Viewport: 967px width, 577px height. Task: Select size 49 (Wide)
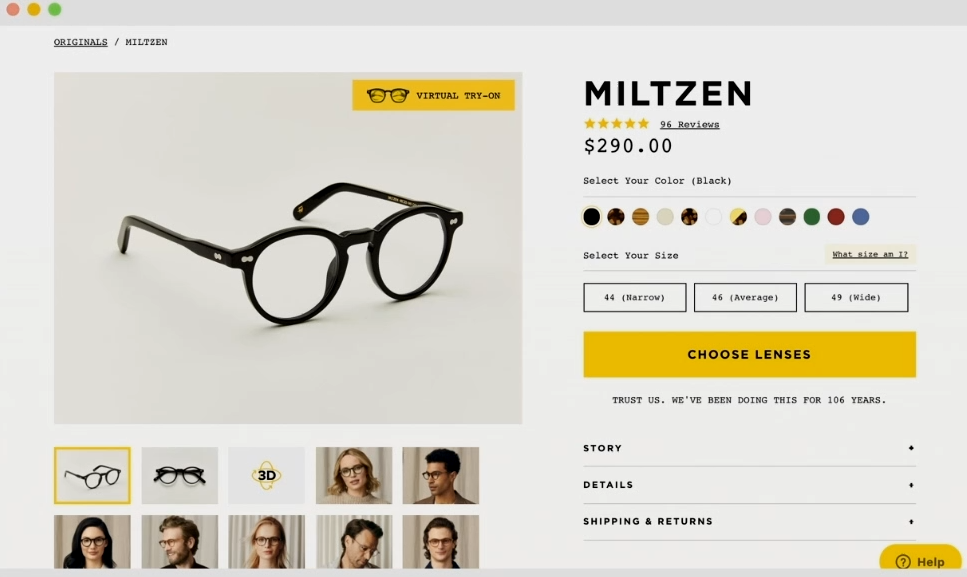coord(856,297)
